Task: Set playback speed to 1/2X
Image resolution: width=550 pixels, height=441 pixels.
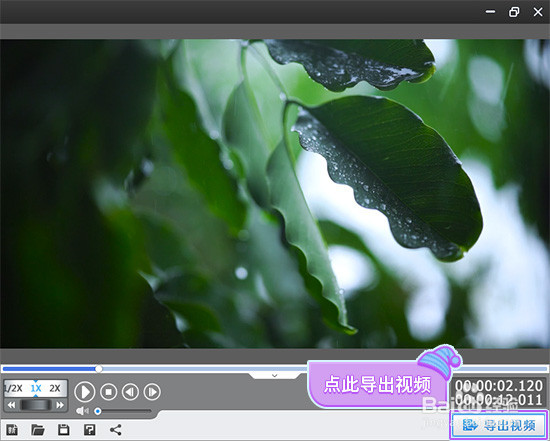Action: (13, 388)
